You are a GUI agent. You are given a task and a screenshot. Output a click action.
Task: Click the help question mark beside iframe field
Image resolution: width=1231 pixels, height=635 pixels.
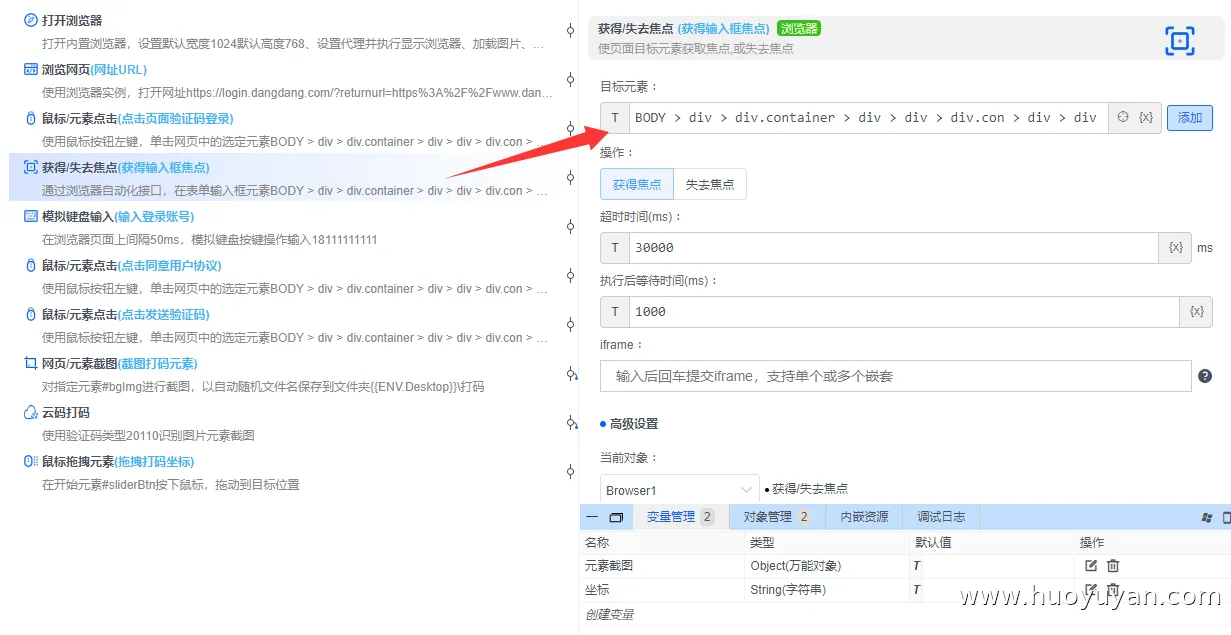click(1205, 376)
